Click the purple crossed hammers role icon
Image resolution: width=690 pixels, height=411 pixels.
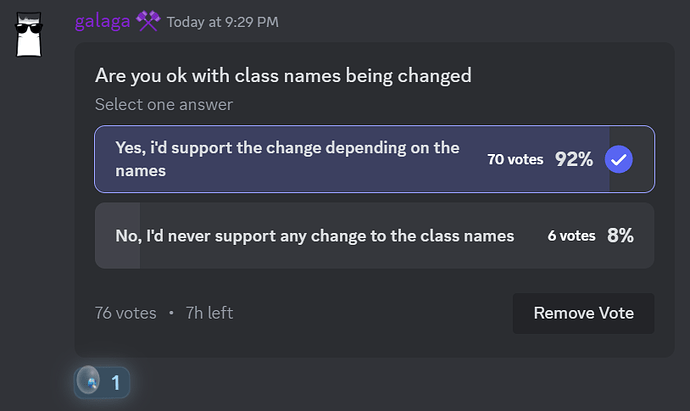[148, 21]
